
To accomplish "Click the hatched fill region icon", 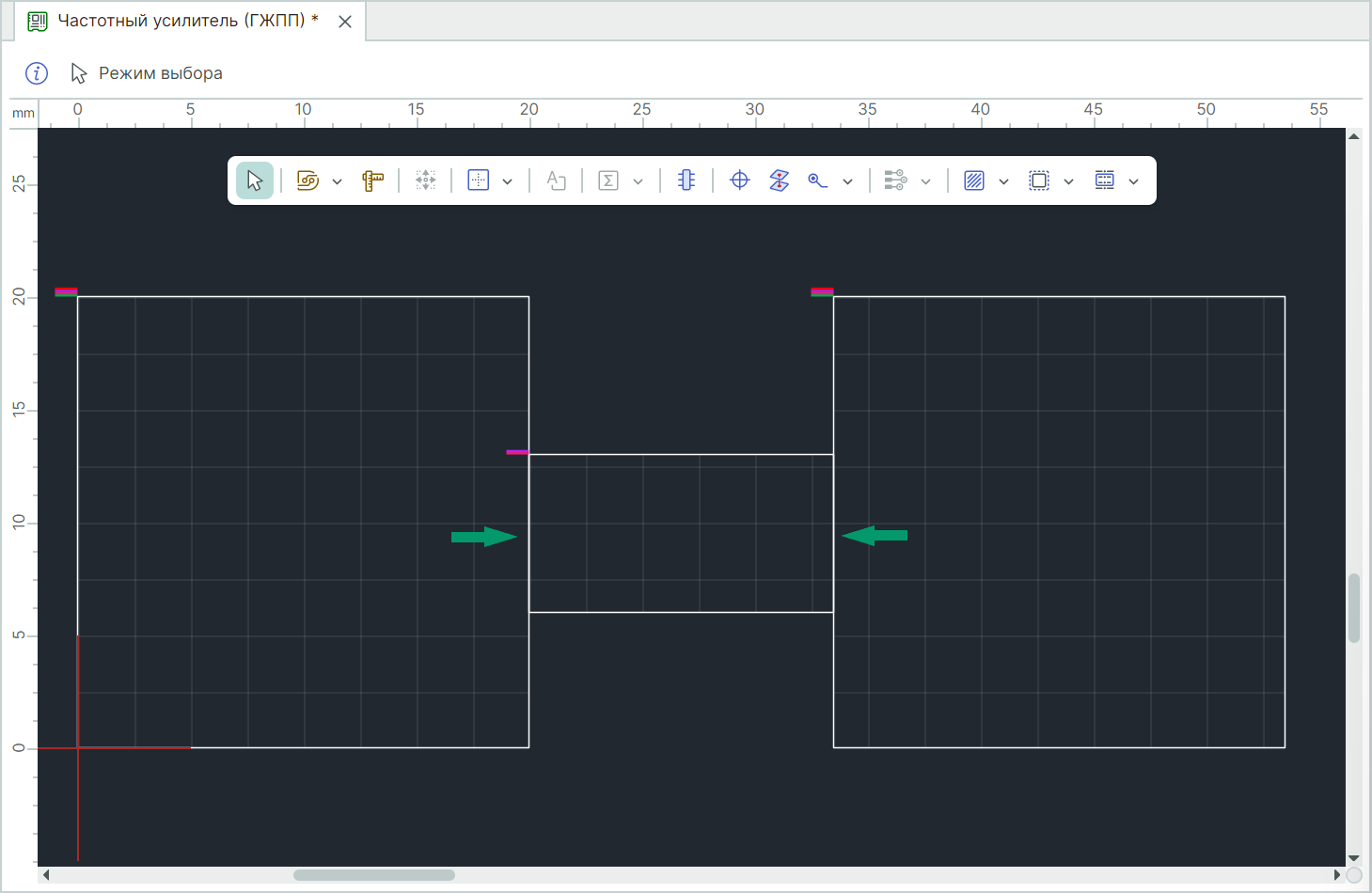I will point(974,180).
